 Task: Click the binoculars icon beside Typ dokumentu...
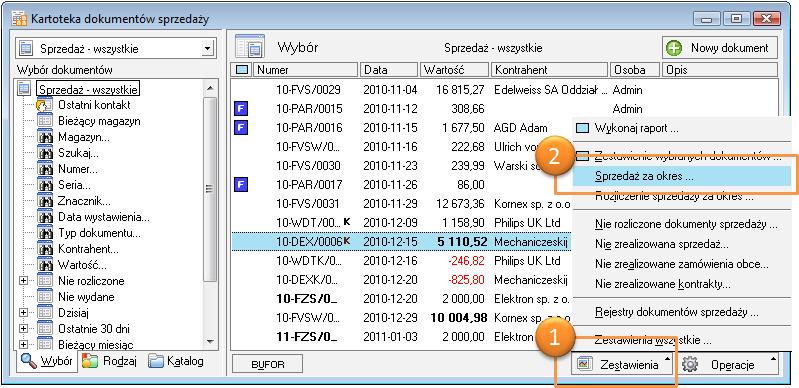click(x=45, y=234)
